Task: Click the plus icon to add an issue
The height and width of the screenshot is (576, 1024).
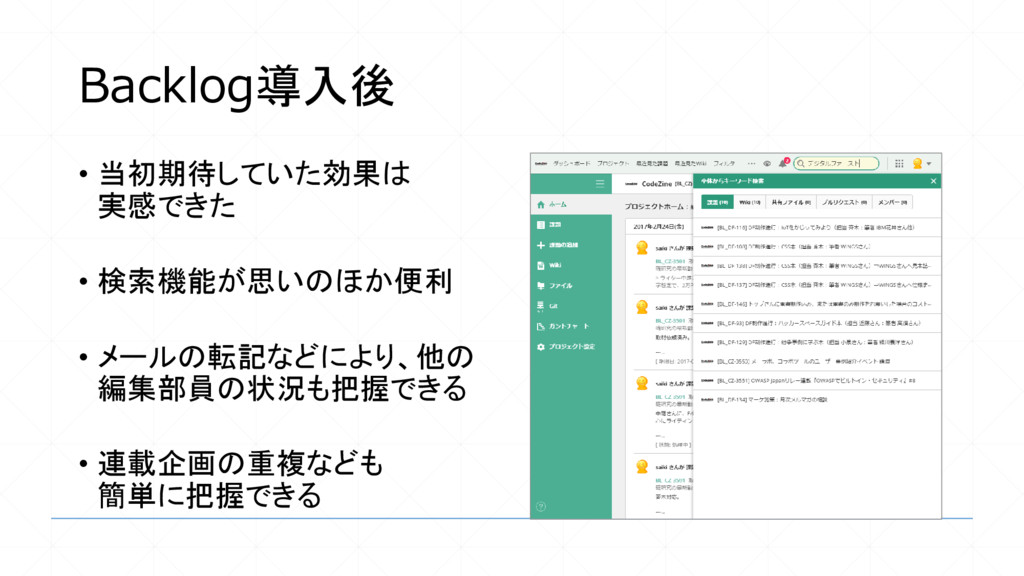Action: coord(541,245)
